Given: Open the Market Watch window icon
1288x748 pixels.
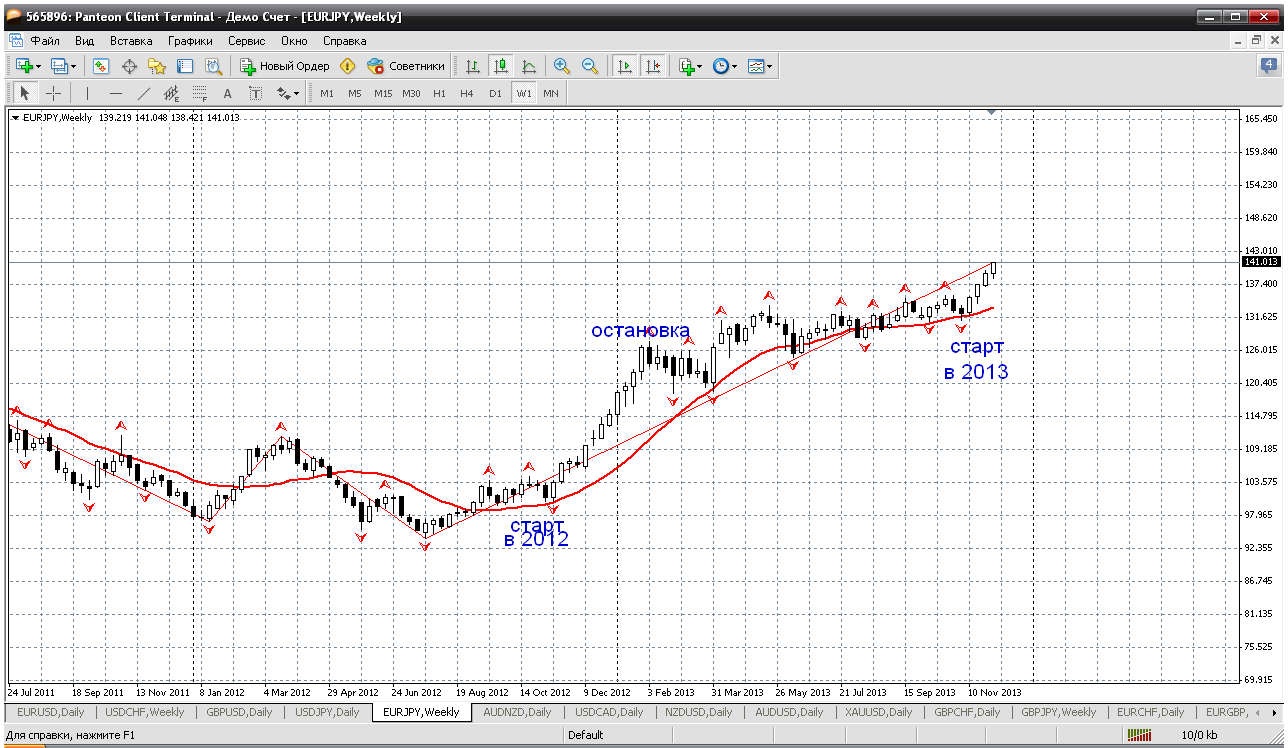Looking at the screenshot, I should point(101,66).
